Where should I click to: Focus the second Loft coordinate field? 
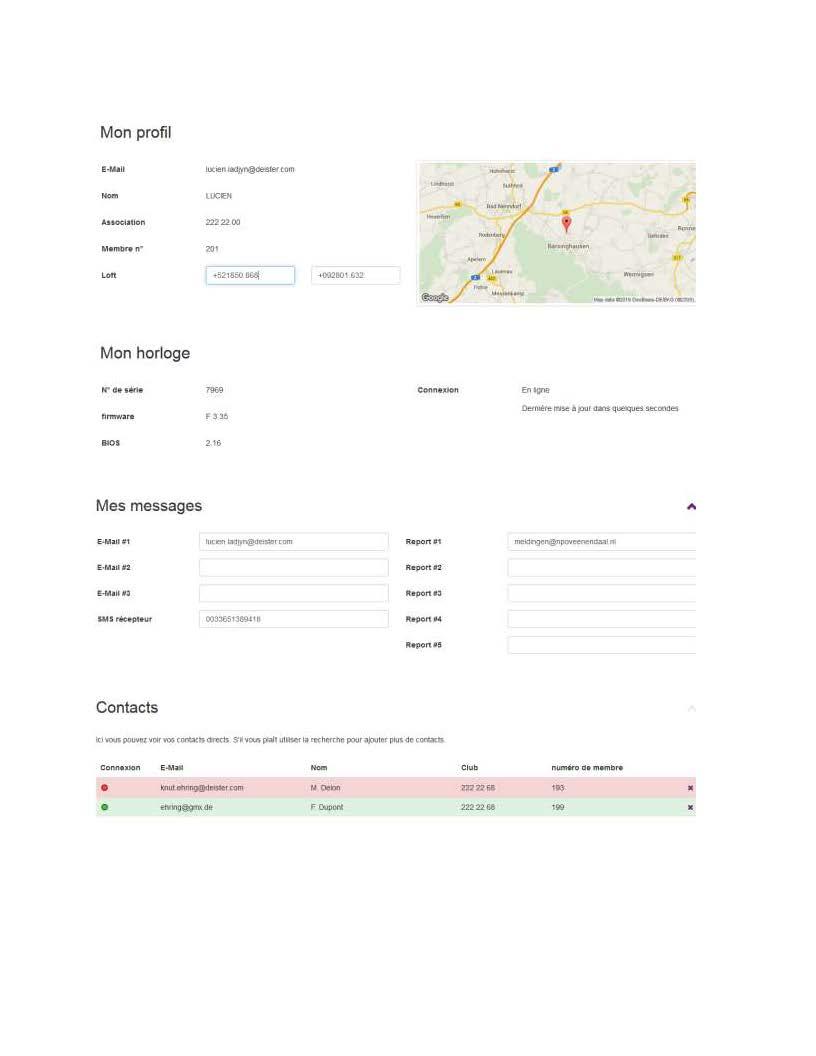(355, 275)
